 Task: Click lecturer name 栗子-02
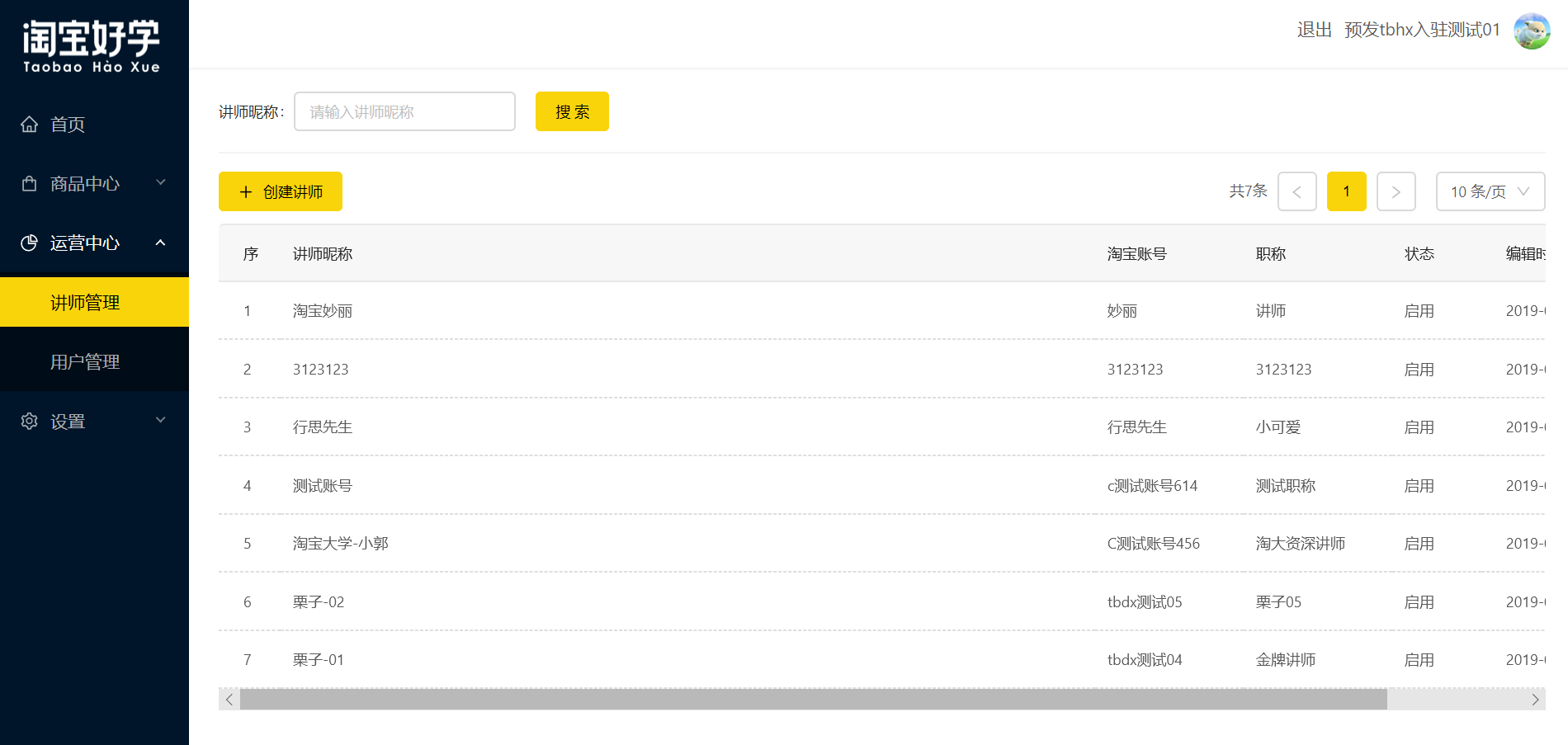(x=319, y=602)
